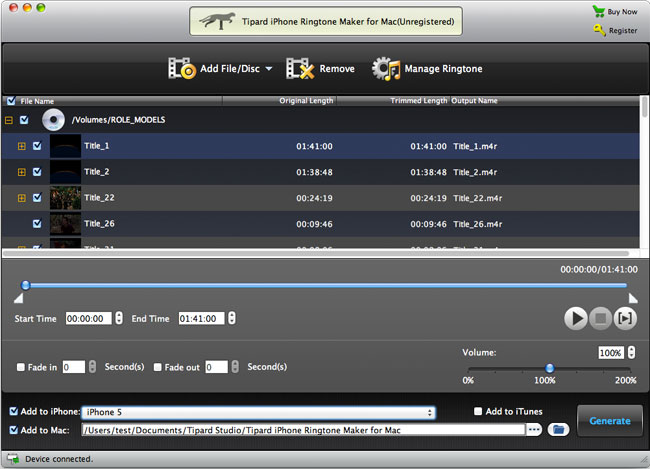
Task: Click the panther logo in title banner
Action: coord(217,21)
